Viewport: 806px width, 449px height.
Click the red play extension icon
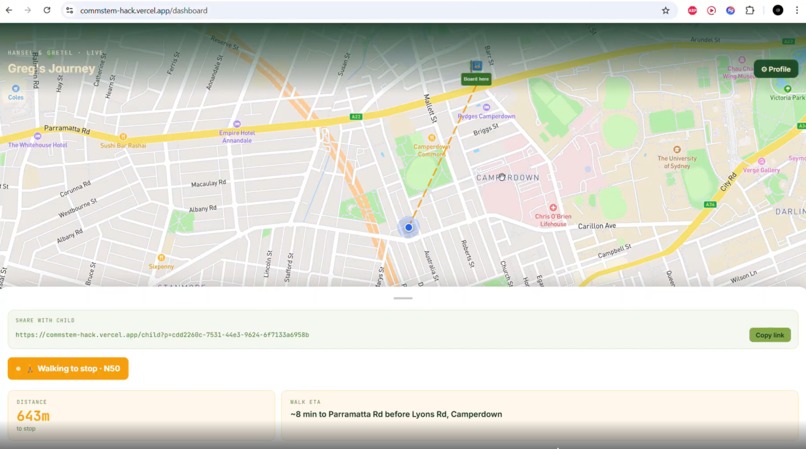pyautogui.click(x=711, y=10)
